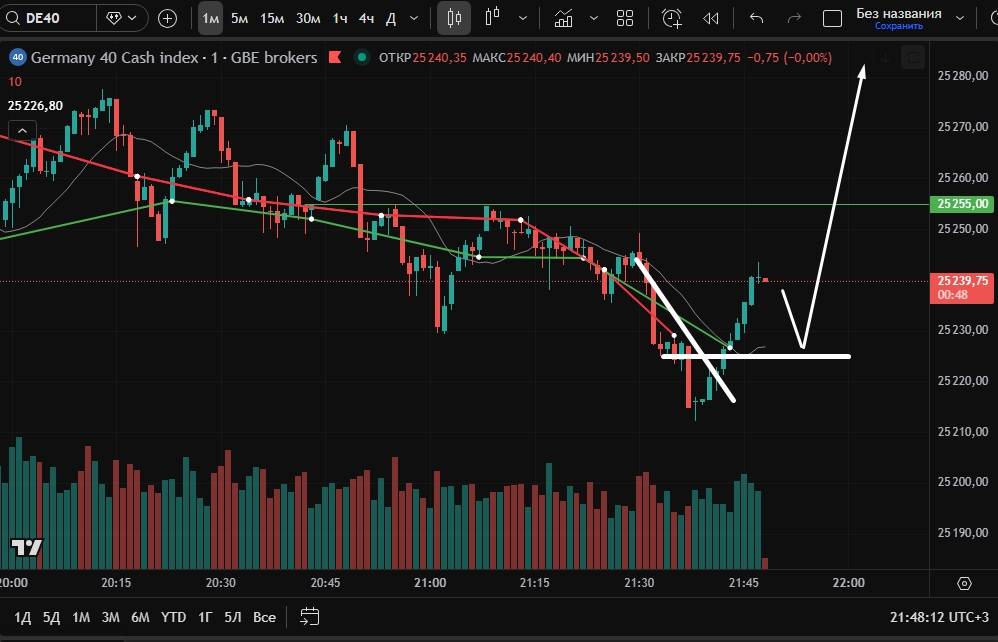
Task: Select the 1m timeframe button
Action: [x=210, y=18]
